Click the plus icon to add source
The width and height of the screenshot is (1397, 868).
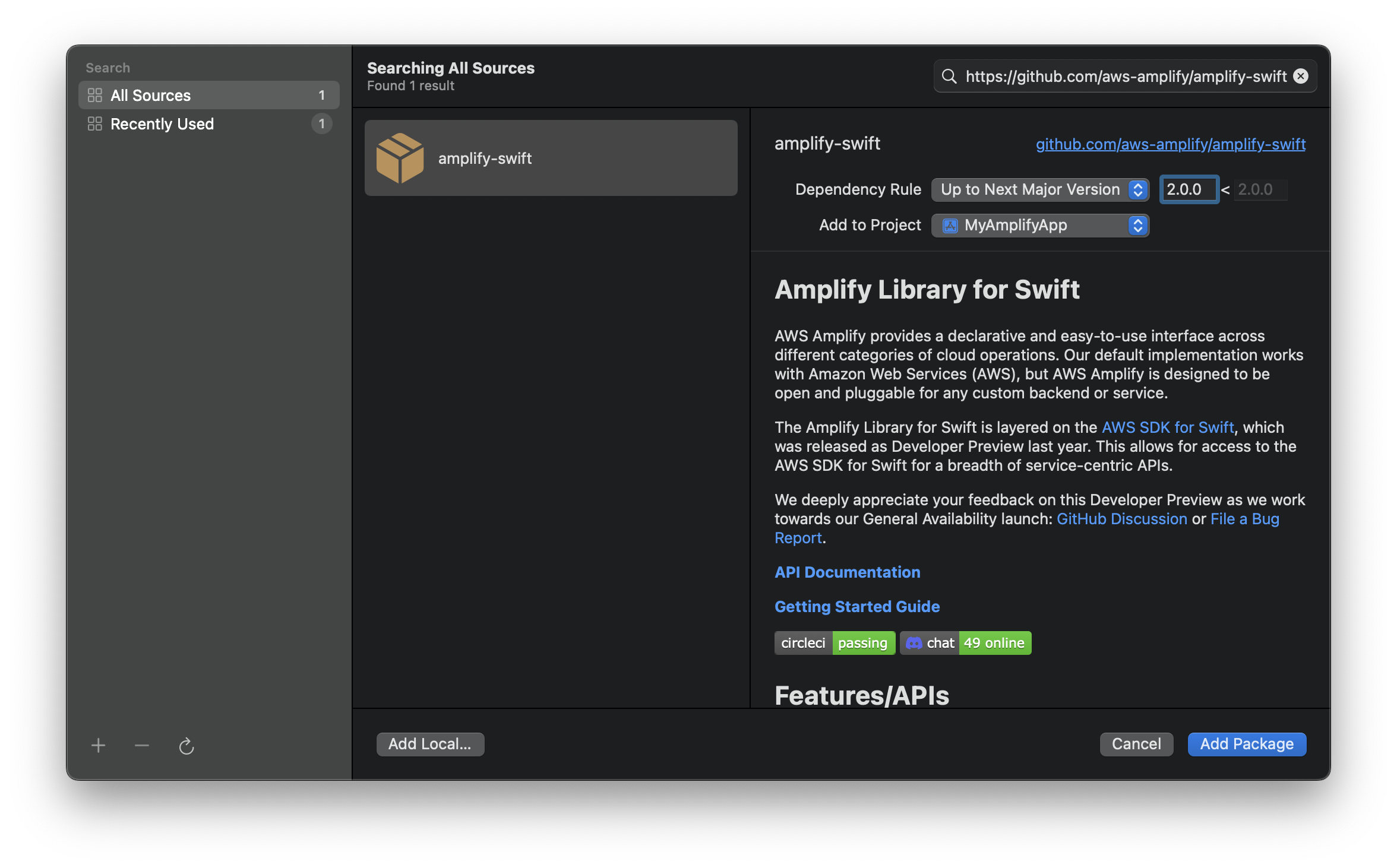(99, 745)
